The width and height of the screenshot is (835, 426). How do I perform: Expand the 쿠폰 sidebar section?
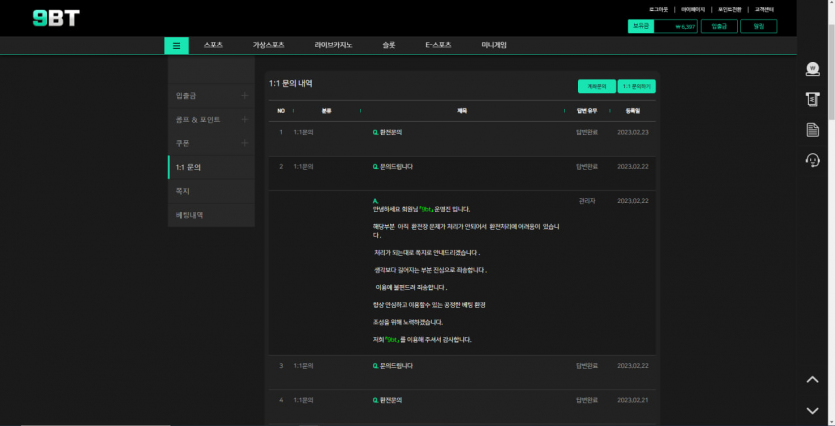click(x=244, y=143)
